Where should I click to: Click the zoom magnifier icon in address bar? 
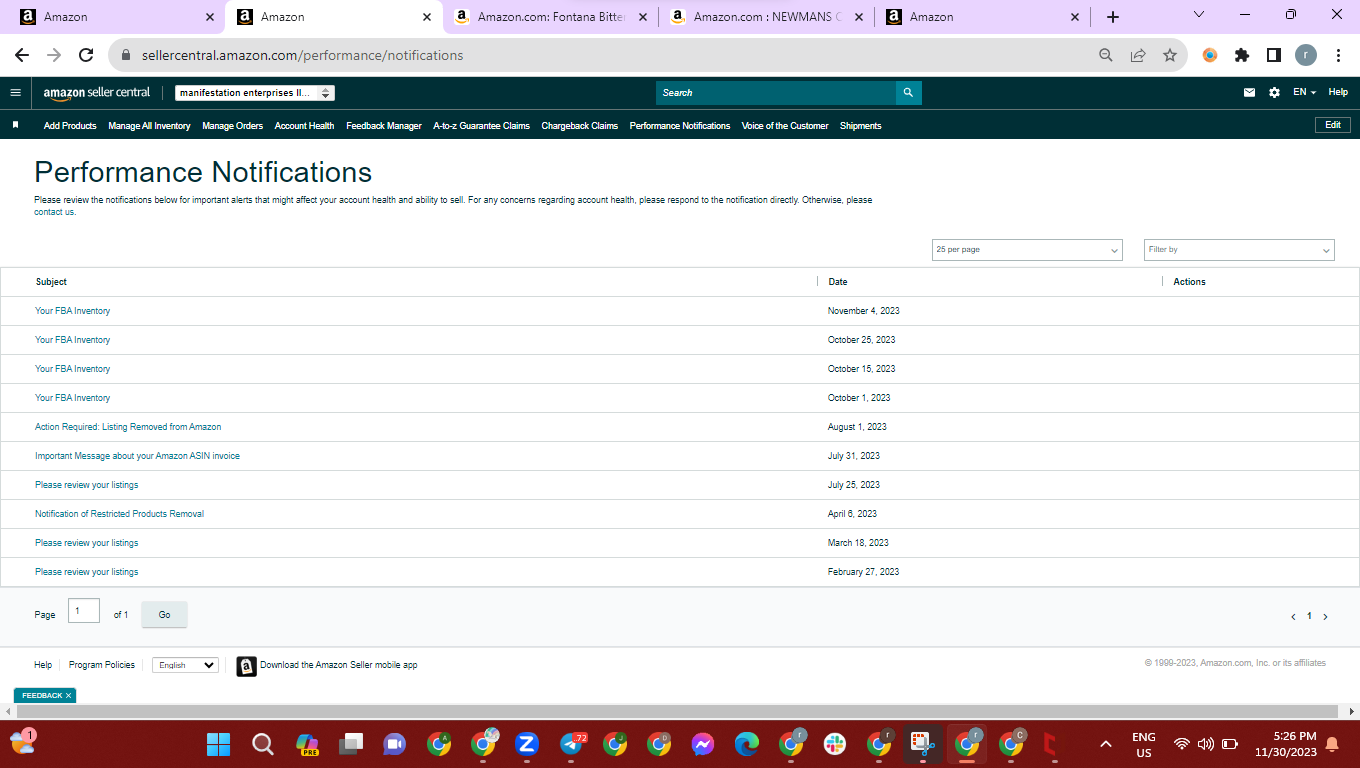tap(1106, 56)
